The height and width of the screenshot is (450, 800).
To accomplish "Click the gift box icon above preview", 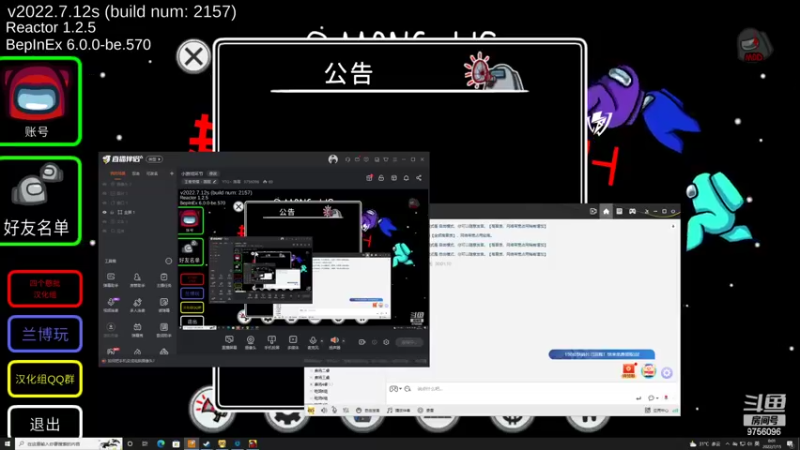I will point(369,178).
